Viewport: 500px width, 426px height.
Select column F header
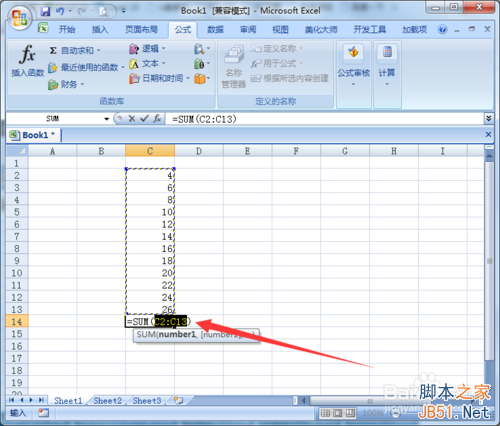click(x=296, y=151)
